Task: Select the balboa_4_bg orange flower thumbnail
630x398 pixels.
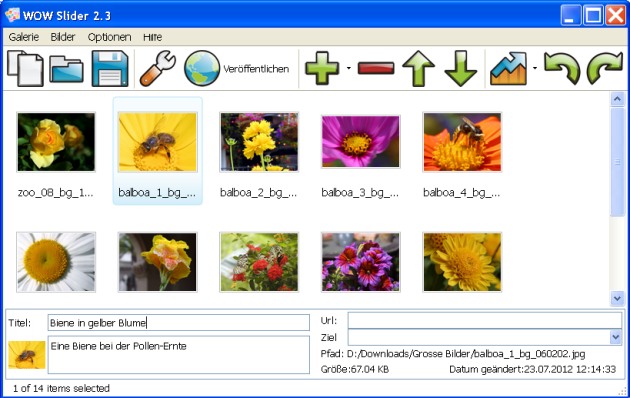Action: click(462, 142)
